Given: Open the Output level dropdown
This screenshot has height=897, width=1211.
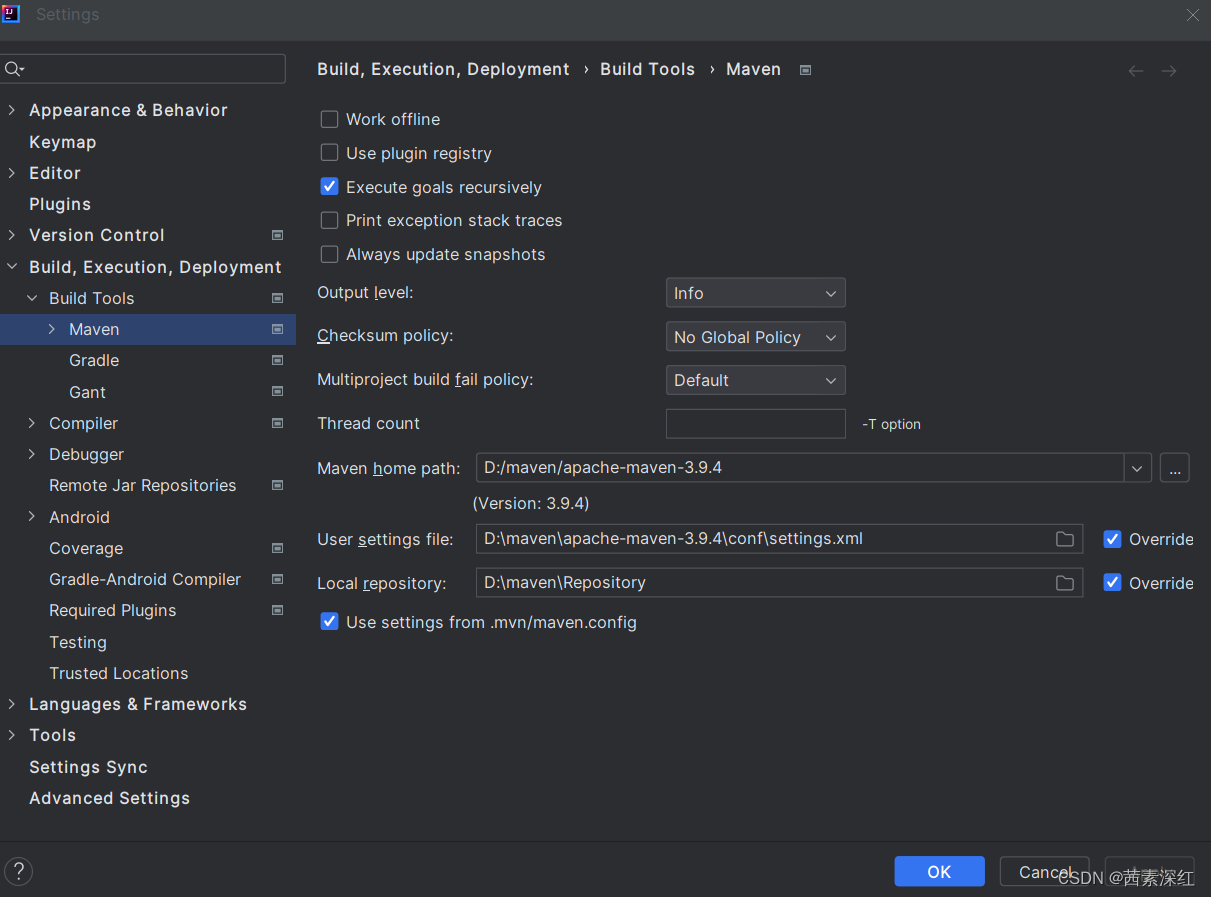Looking at the screenshot, I should coord(756,293).
